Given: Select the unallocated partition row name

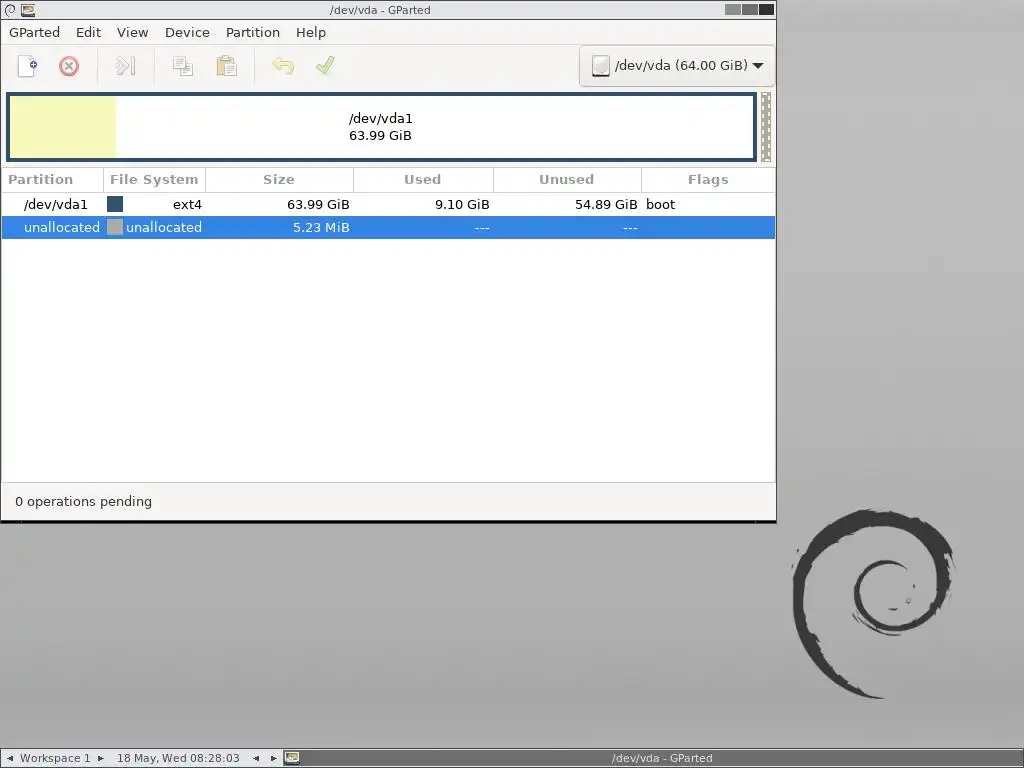Looking at the screenshot, I should pos(62,227).
